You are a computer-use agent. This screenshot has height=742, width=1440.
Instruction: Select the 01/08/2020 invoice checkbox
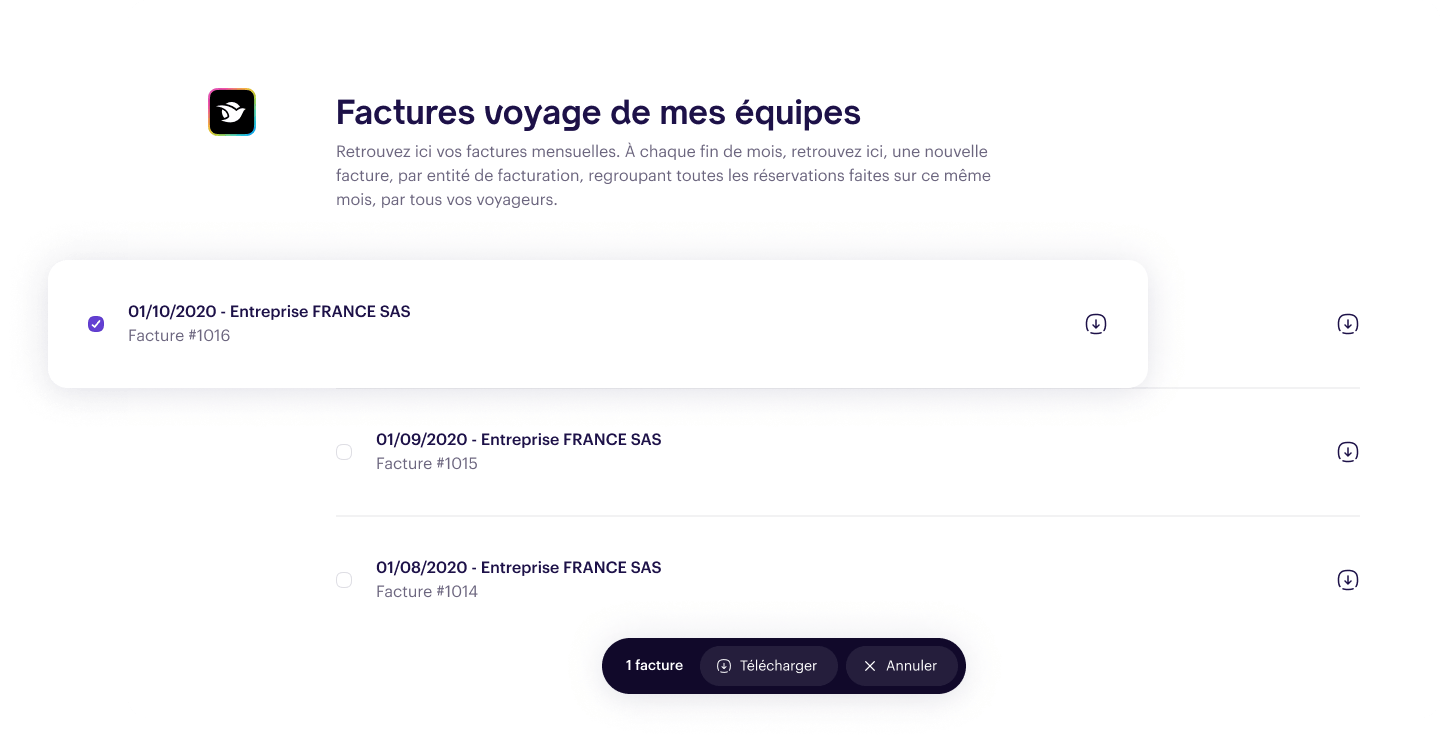(x=344, y=580)
